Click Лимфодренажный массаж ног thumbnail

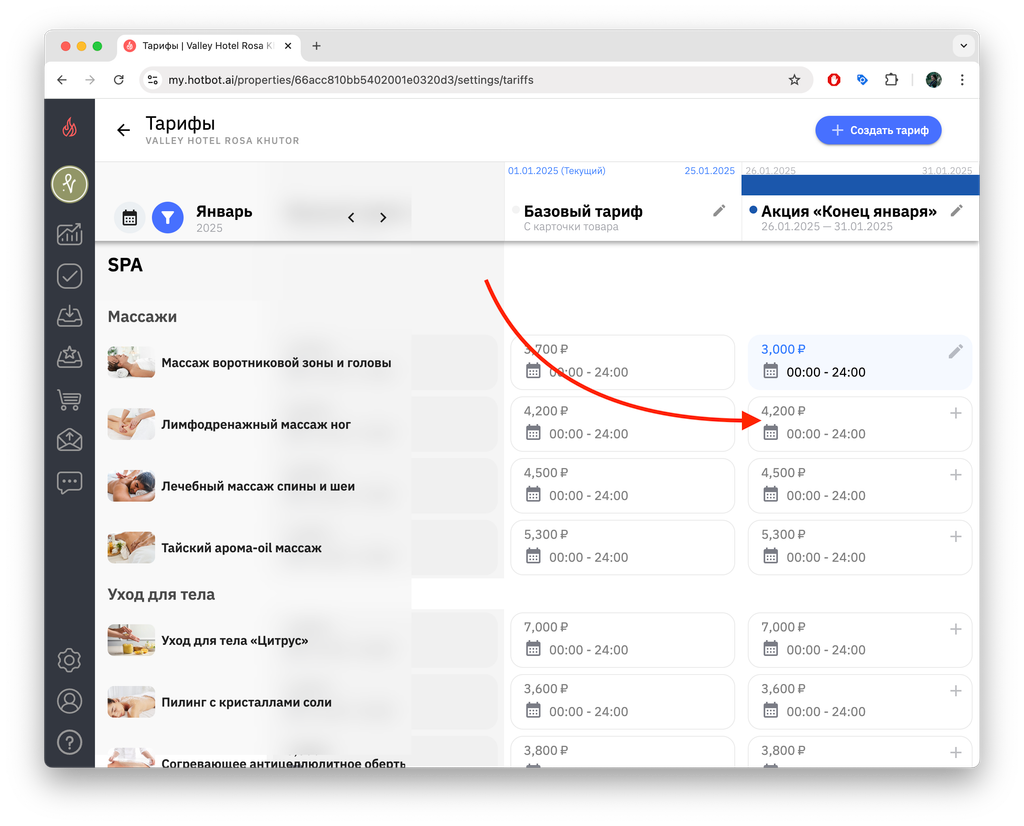(131, 424)
